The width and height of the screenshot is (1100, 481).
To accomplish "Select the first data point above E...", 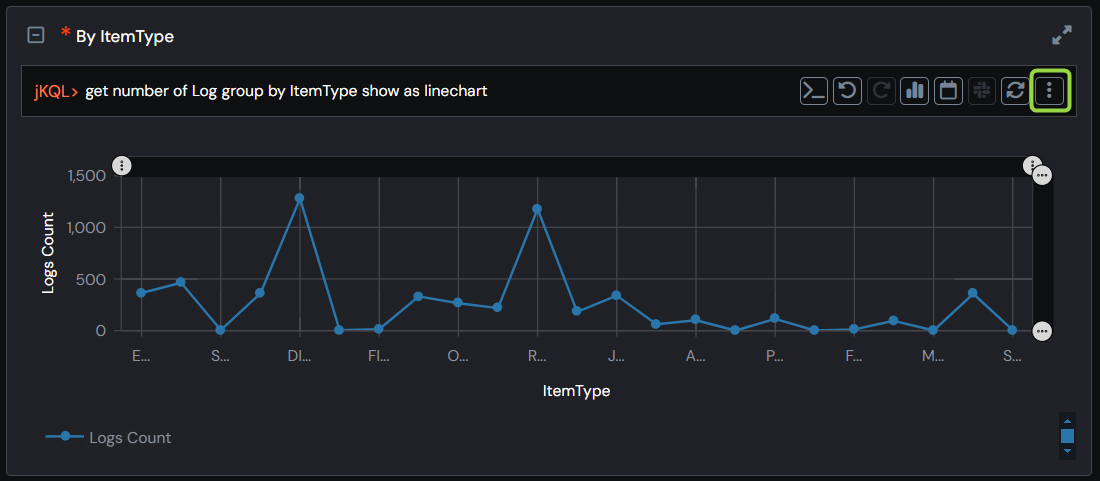I will [x=141, y=292].
